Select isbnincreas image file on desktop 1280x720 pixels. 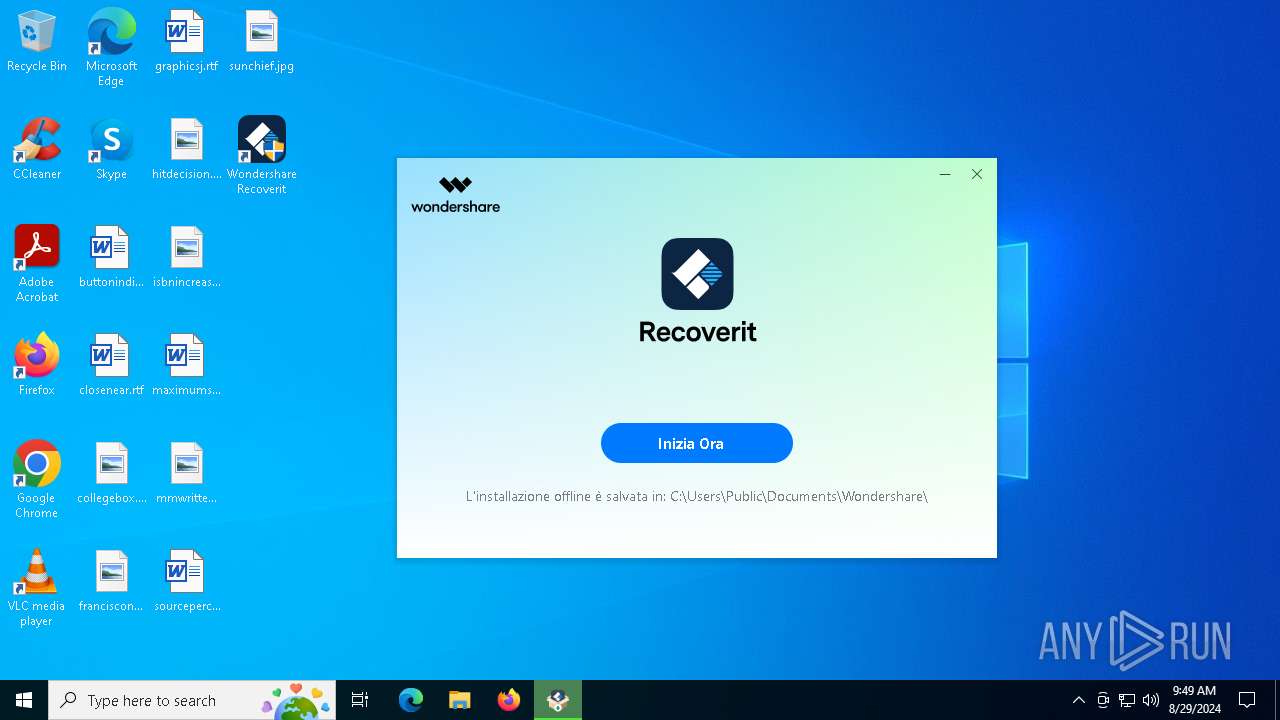(186, 257)
